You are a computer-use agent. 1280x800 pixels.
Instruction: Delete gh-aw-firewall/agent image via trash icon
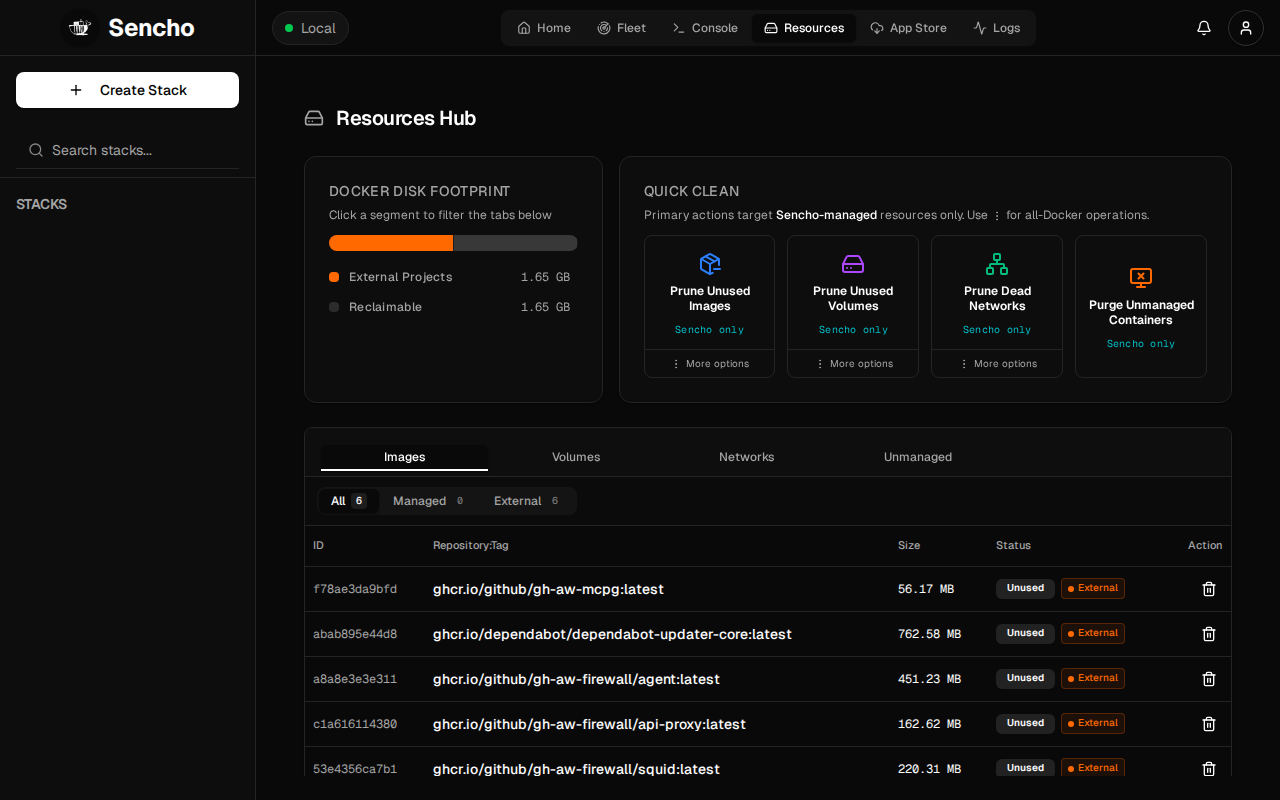tap(1209, 679)
